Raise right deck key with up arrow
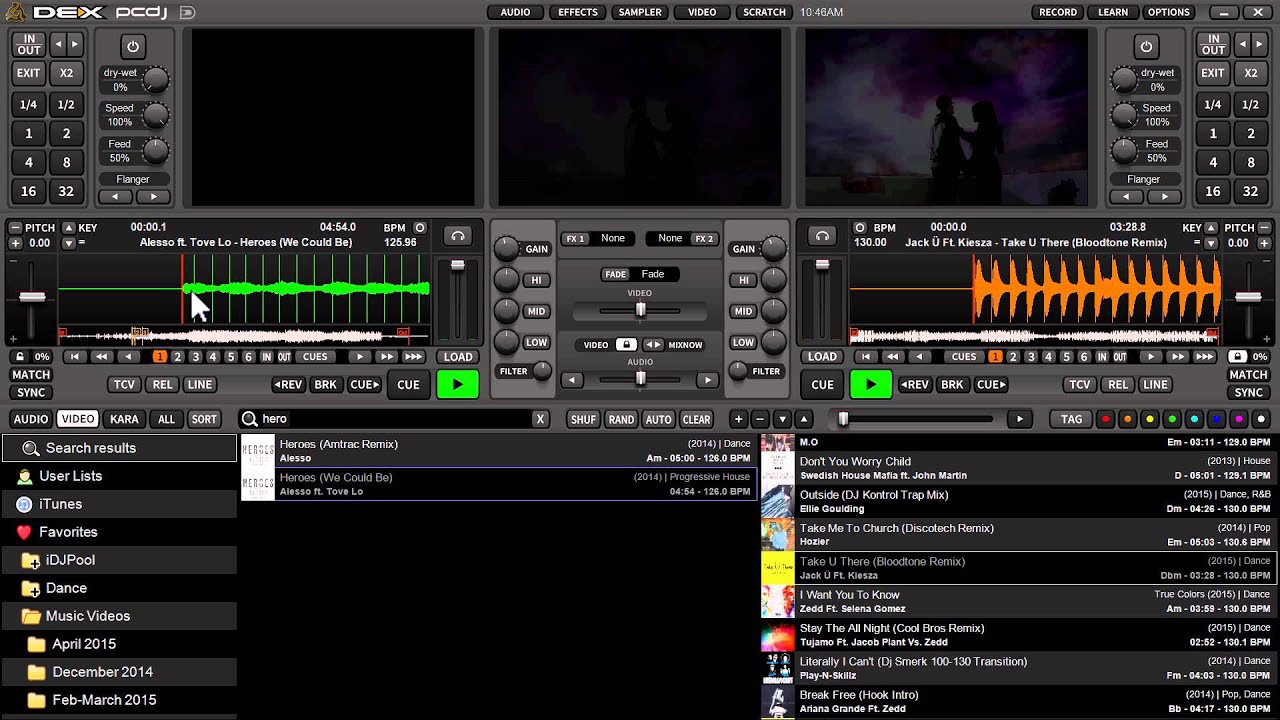The image size is (1280, 720). tap(1211, 228)
